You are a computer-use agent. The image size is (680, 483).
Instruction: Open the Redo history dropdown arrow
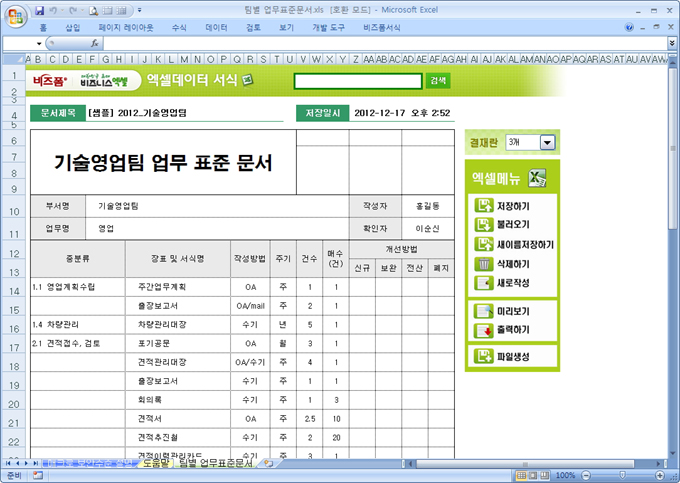coord(82,10)
